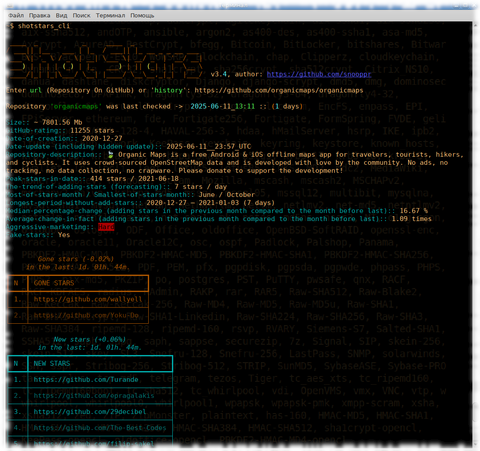Viewport: 480px width, 451px height.
Task: Click the 'June / October' months value
Action: point(226,195)
